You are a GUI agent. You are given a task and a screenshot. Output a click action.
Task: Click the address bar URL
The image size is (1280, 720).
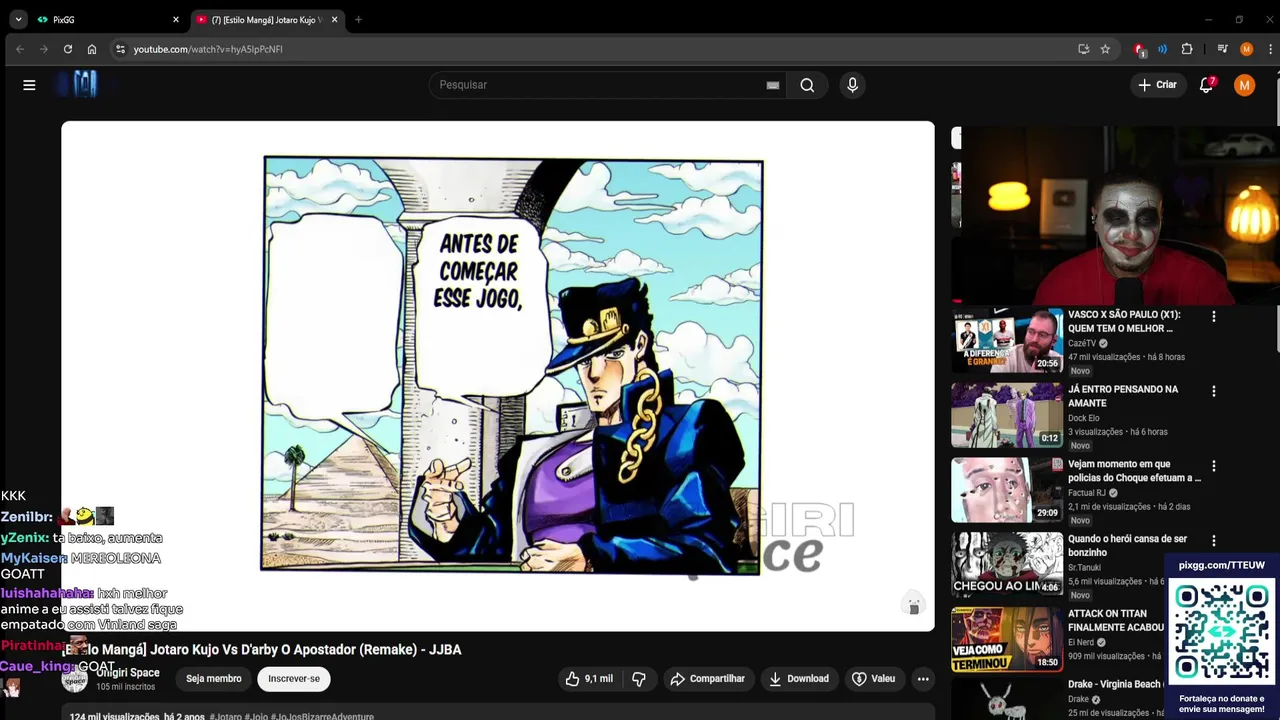208,49
